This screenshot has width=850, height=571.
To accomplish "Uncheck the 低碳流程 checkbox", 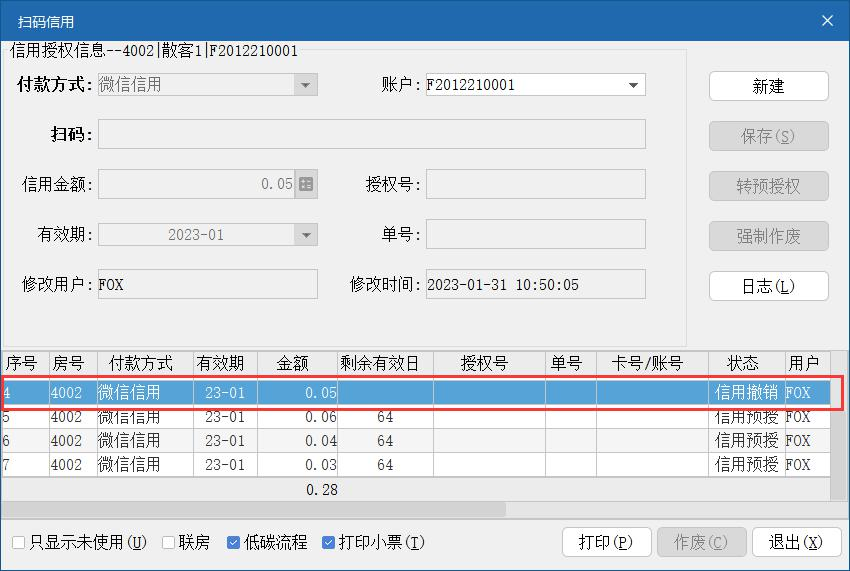I will (x=233, y=542).
